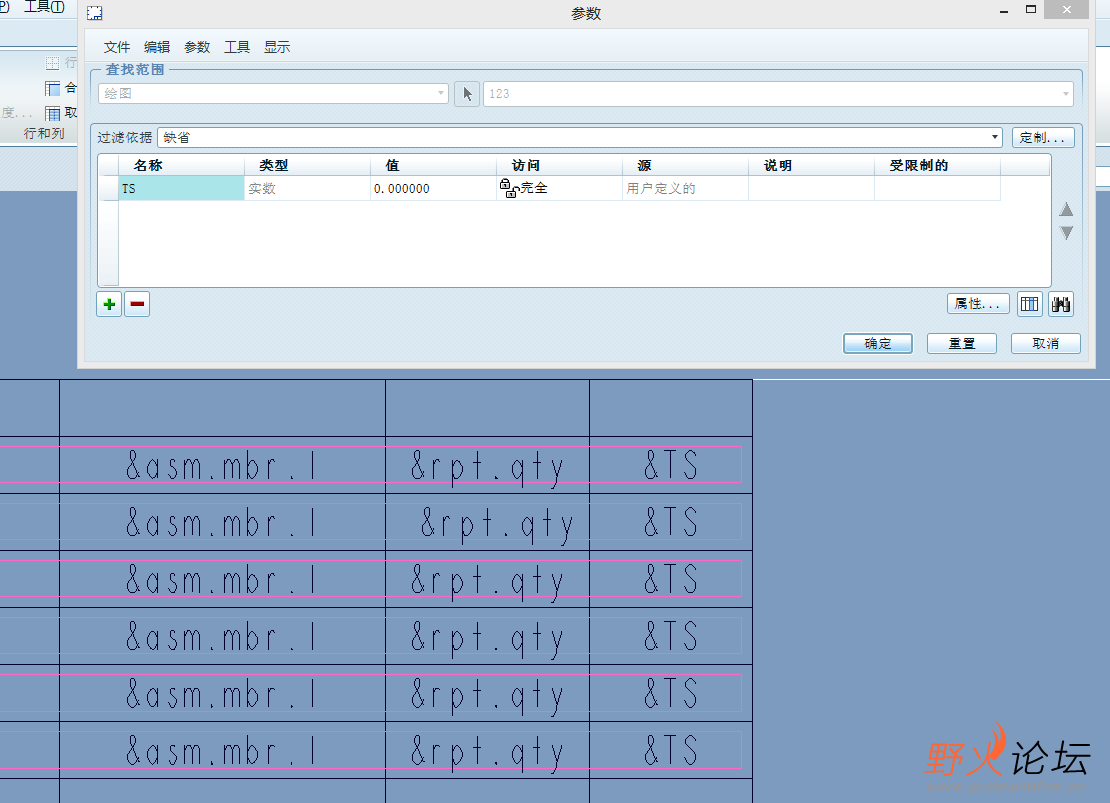This screenshot has height=803, width=1110.
Task: Cancel with the 取消 button
Action: tap(1046, 343)
